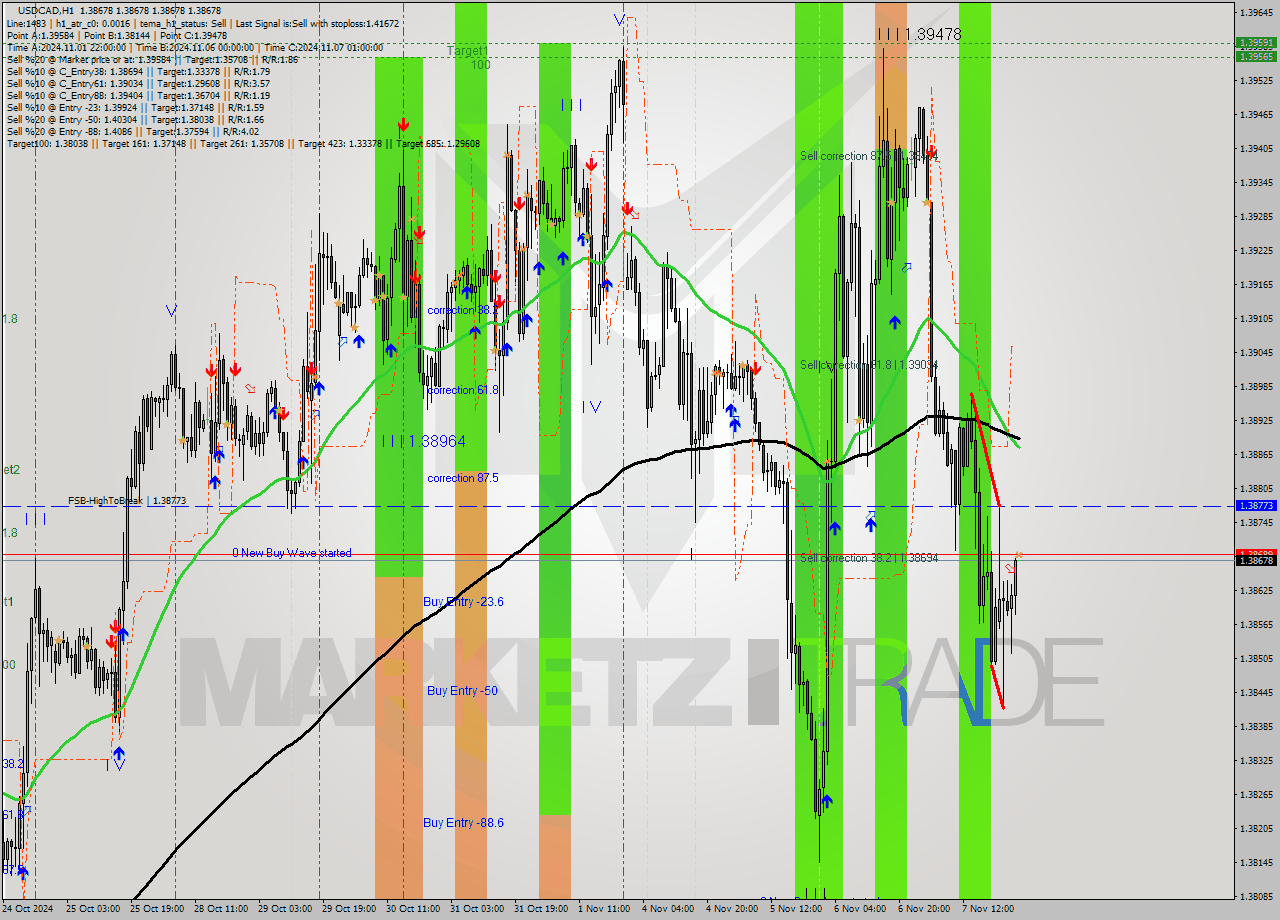1280x920 pixels.
Task: Click the 'Buy Entry -88.6' label
Action: tap(463, 823)
